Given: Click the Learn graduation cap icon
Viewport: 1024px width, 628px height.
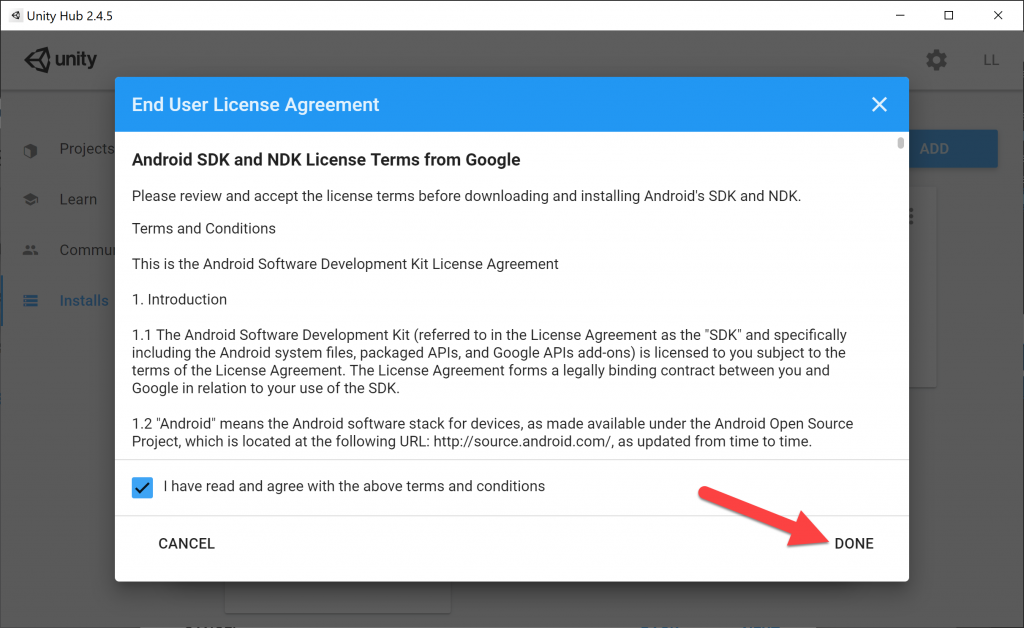Looking at the screenshot, I should pos(31,199).
